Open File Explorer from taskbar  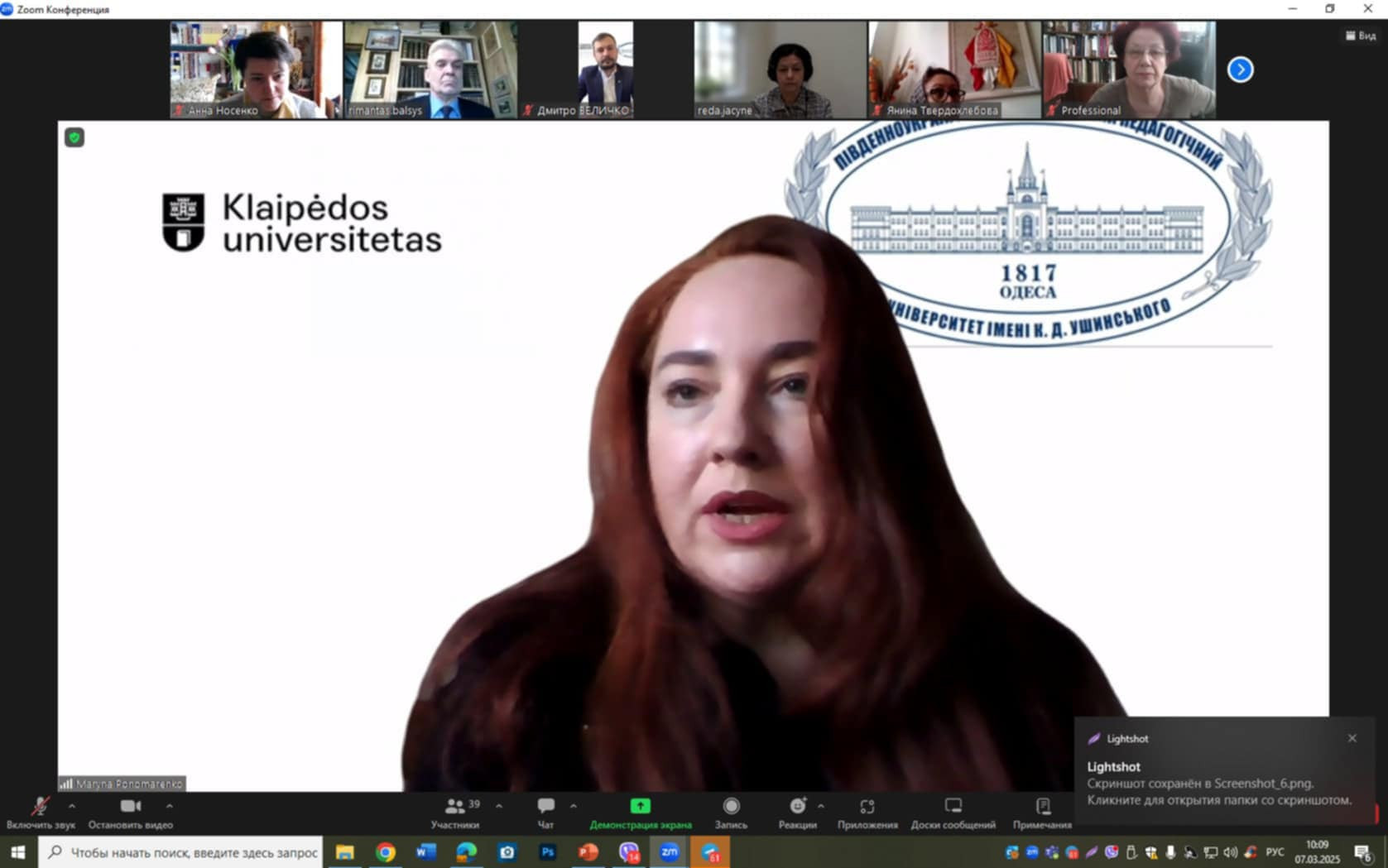point(345,852)
